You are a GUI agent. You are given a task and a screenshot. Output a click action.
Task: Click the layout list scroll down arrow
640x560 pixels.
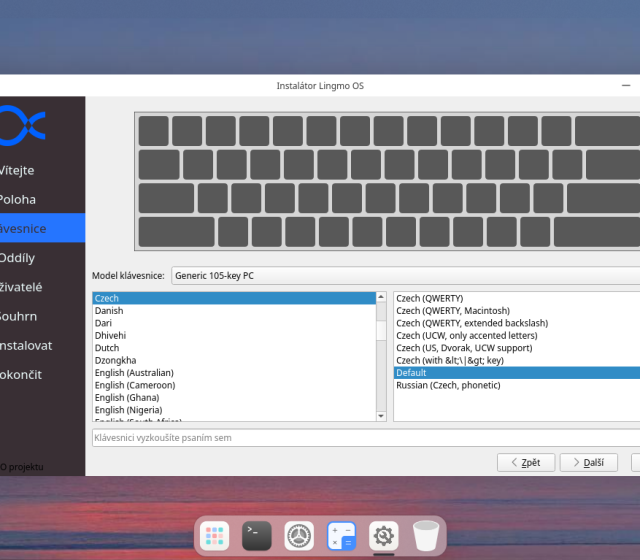coord(381,415)
